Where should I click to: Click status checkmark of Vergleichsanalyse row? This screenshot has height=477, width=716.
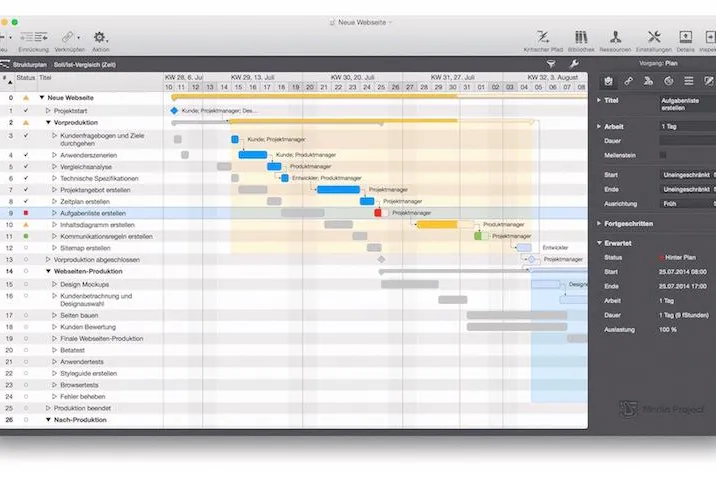pyautogui.click(x=26, y=167)
